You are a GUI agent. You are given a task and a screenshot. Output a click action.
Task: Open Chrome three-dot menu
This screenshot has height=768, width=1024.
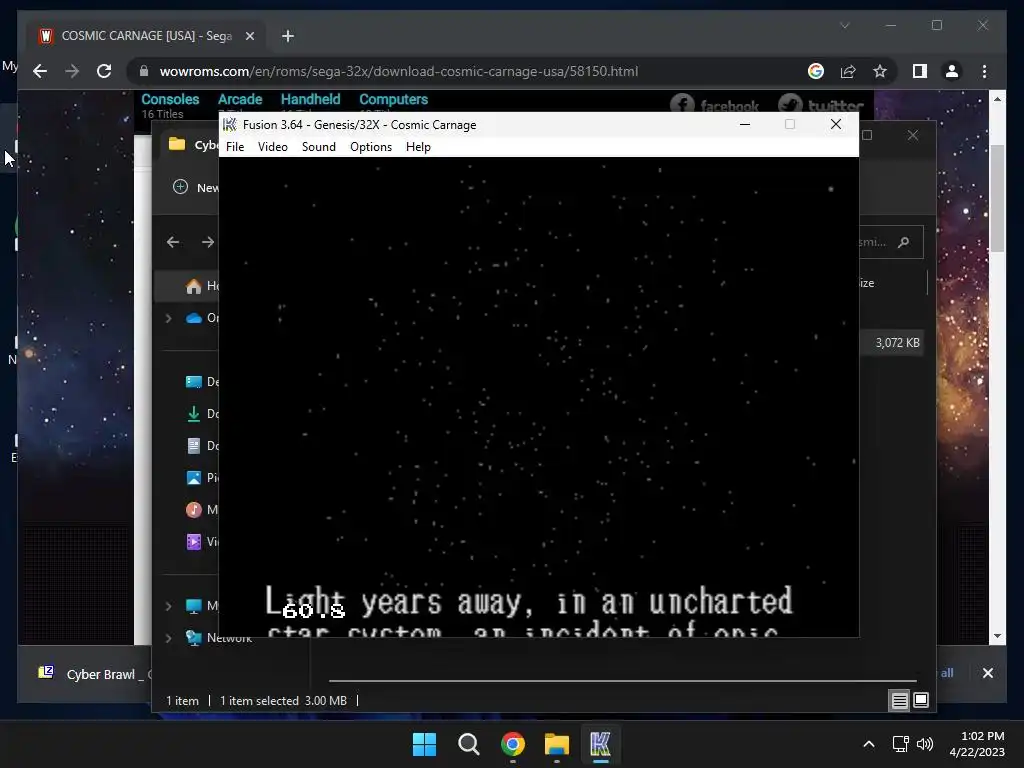pyautogui.click(x=984, y=71)
